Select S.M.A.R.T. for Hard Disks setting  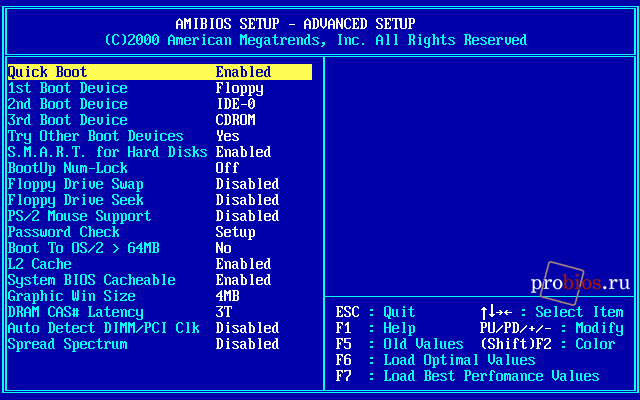108,152
